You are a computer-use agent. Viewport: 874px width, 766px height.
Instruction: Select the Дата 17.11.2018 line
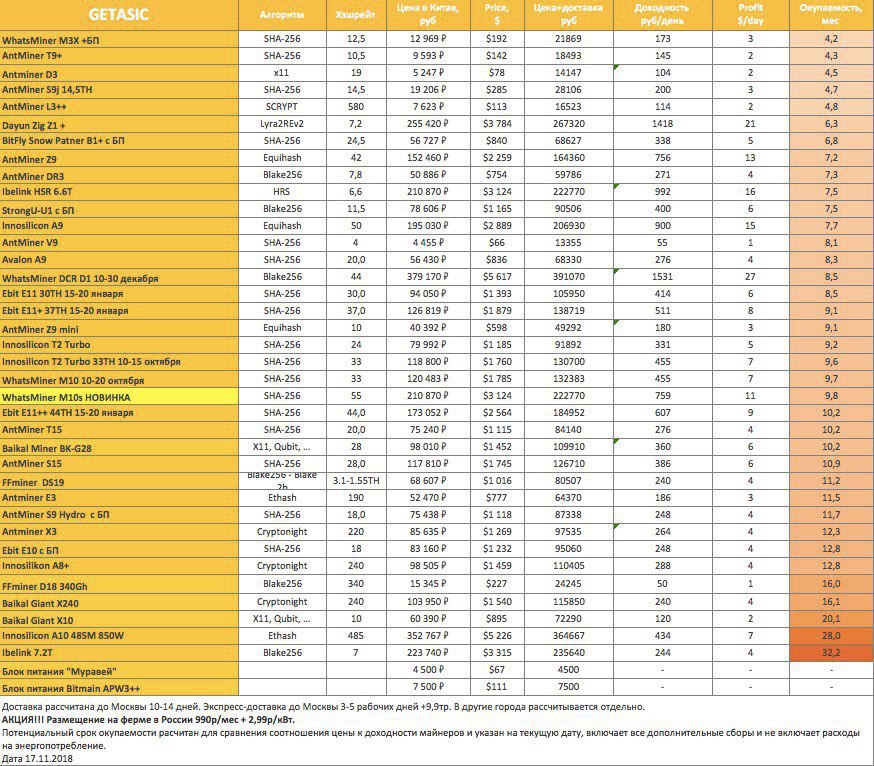(37, 759)
